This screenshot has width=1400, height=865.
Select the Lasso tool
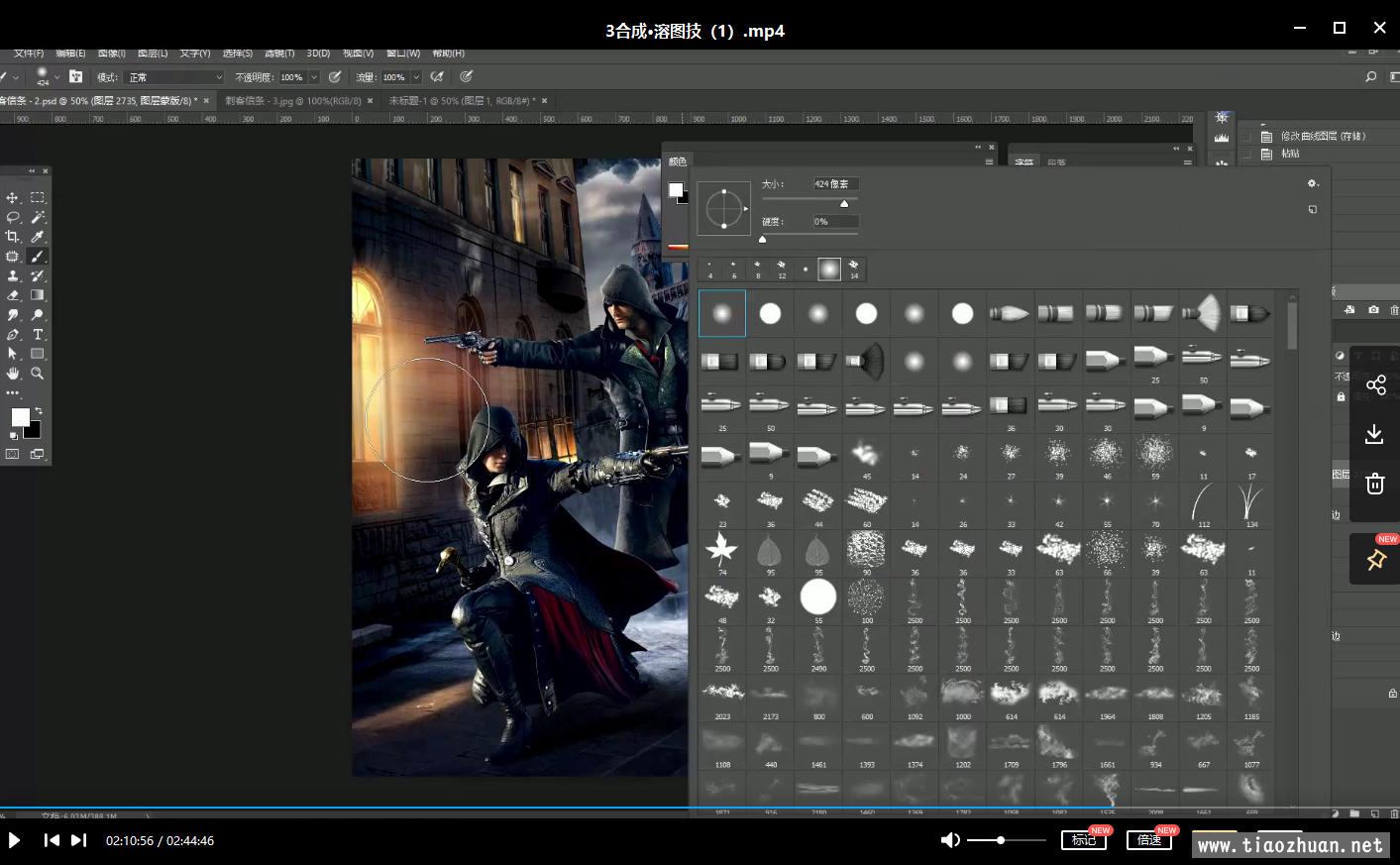(x=13, y=217)
